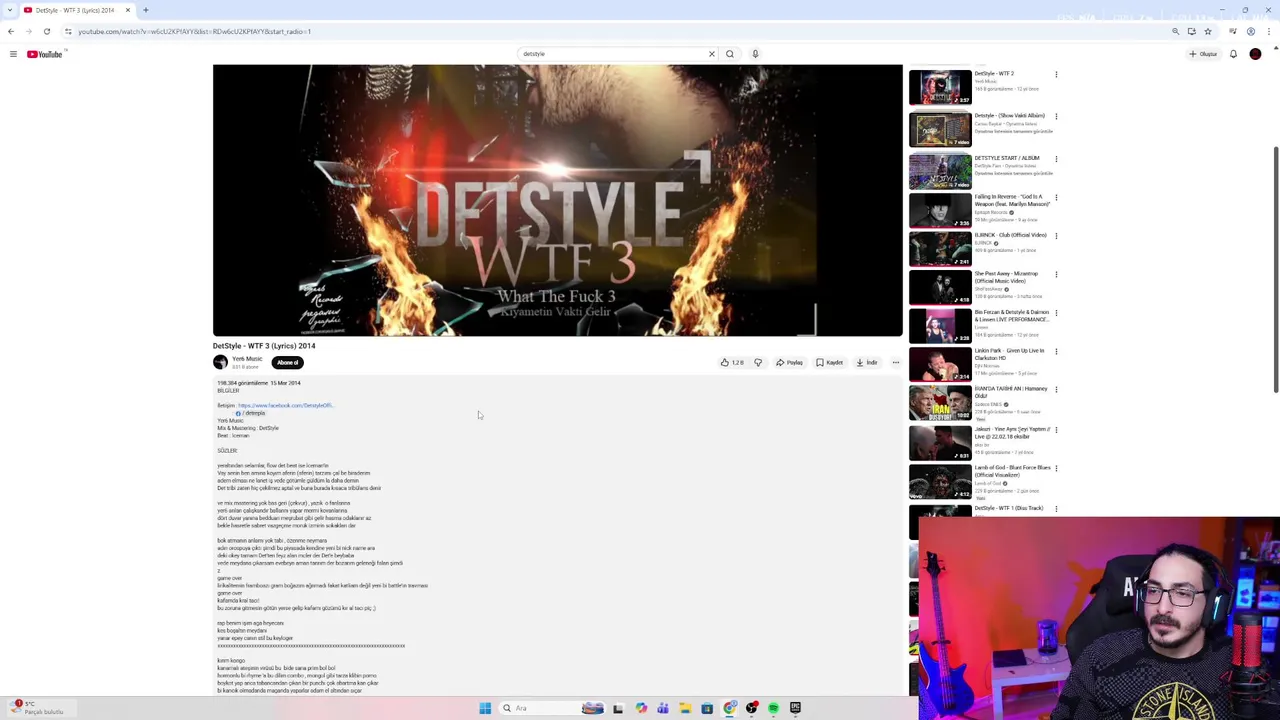Viewport: 1280px width, 720px height.
Task: Download the video with İndir
Action: (866, 363)
